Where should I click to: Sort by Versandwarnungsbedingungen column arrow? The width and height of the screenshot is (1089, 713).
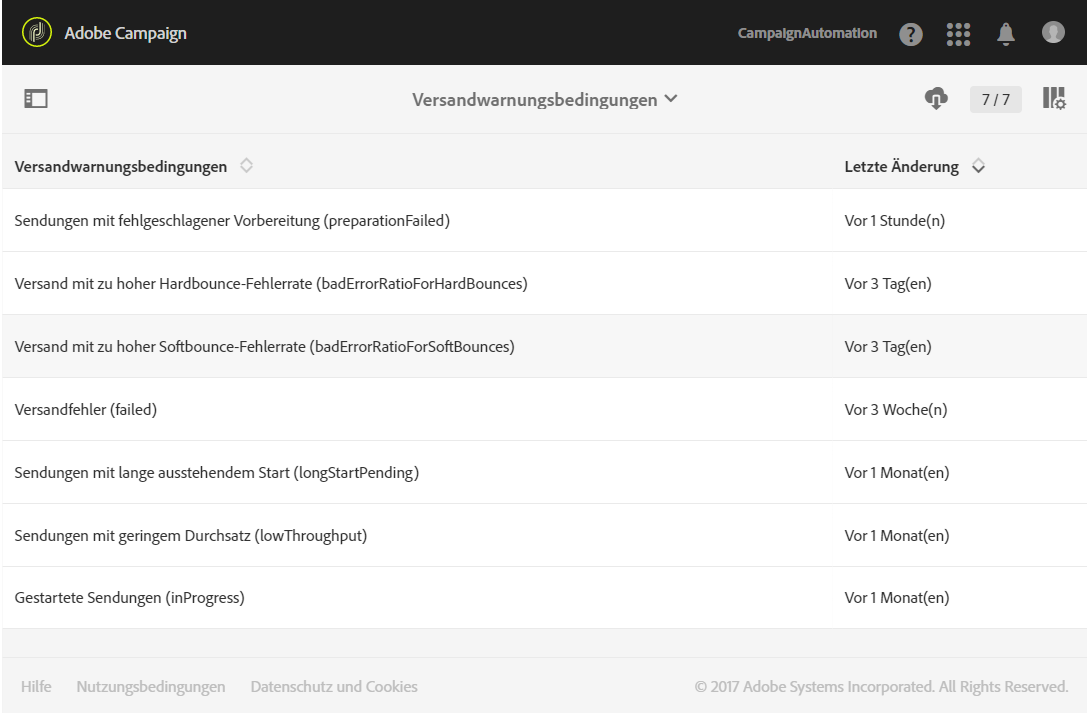[x=246, y=165]
